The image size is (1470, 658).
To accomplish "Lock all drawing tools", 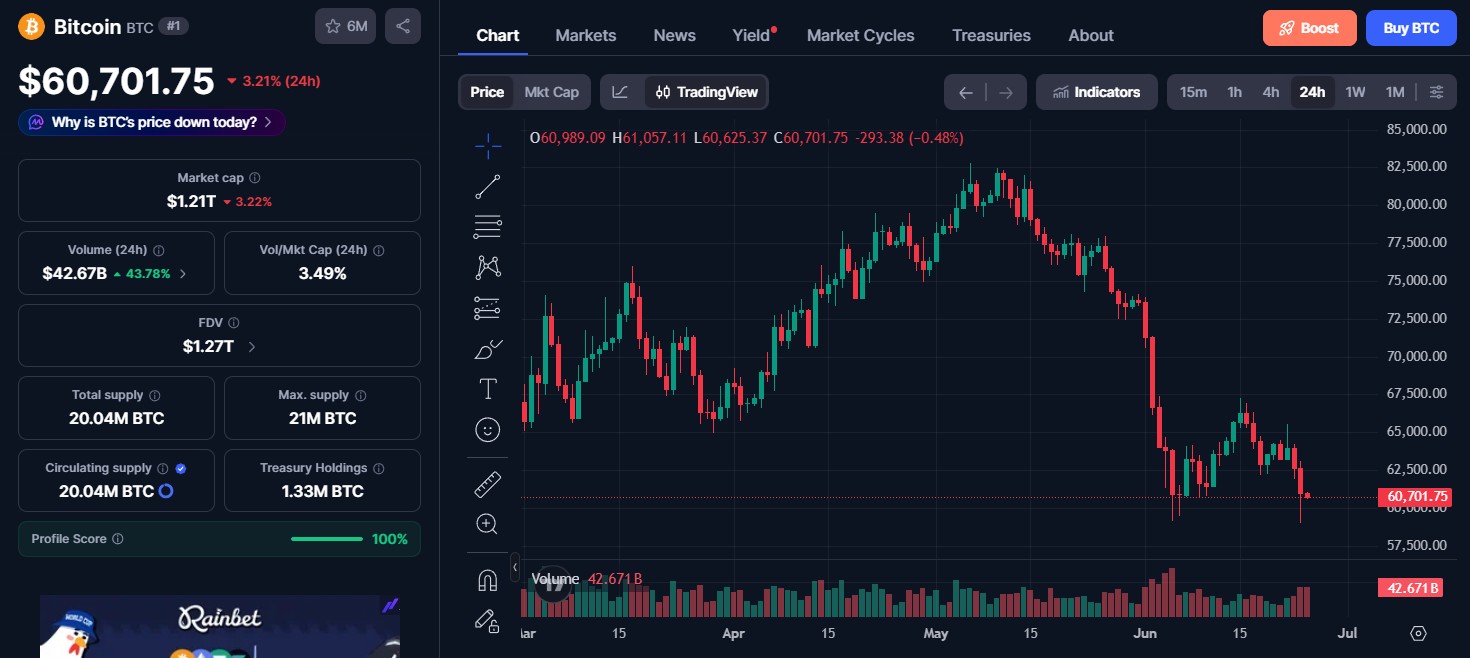I will [x=488, y=621].
